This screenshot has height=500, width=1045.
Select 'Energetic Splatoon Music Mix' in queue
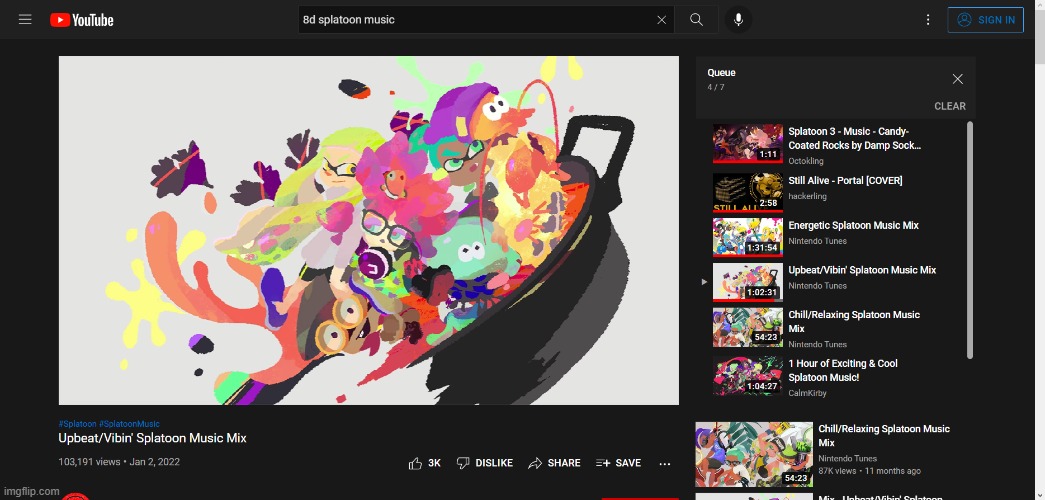point(853,225)
